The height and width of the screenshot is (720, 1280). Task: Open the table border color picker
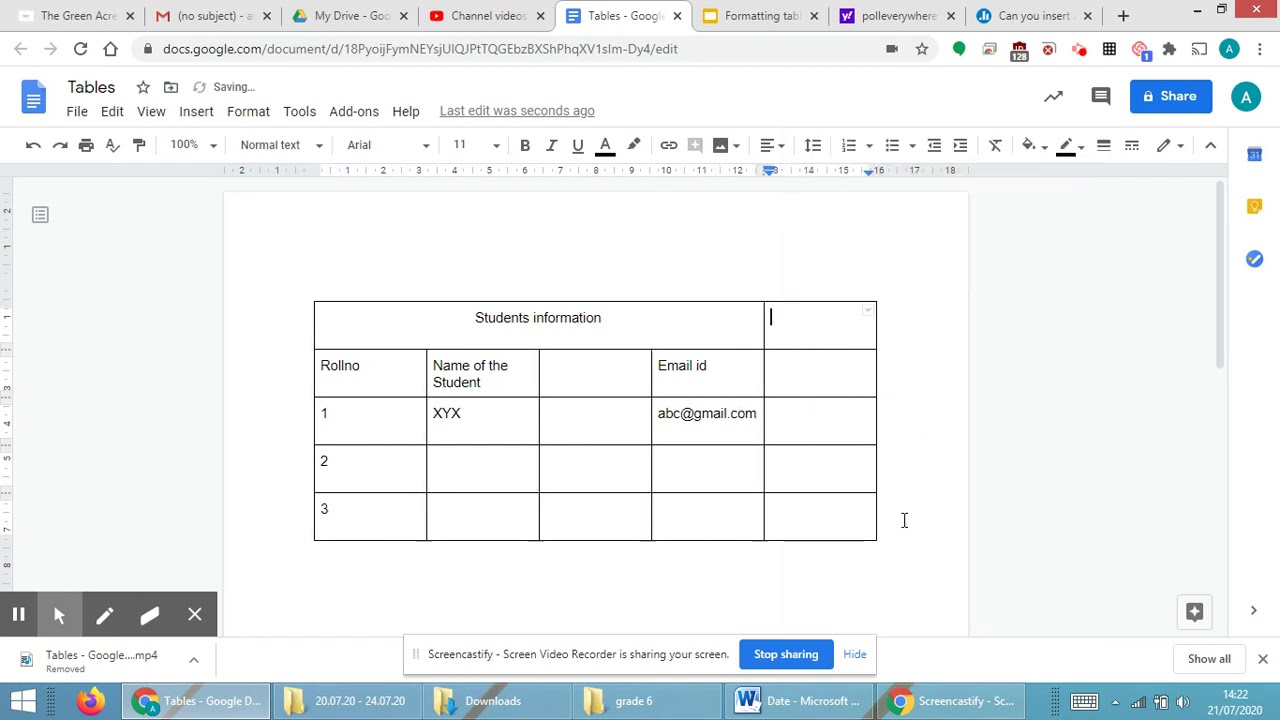pyautogui.click(x=1071, y=146)
